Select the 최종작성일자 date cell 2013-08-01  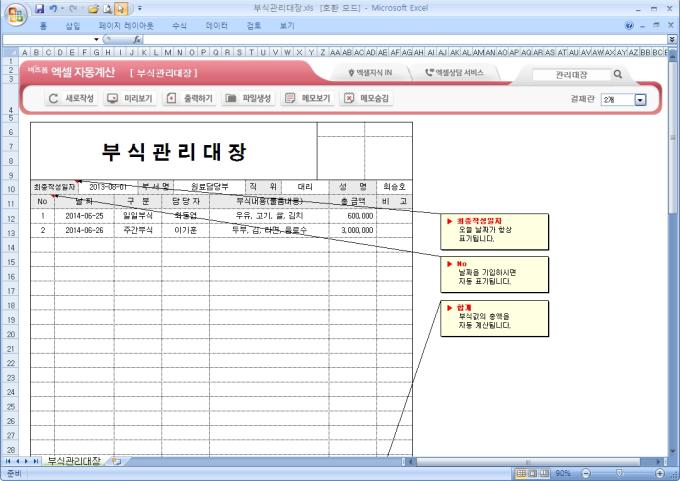[x=108, y=187]
